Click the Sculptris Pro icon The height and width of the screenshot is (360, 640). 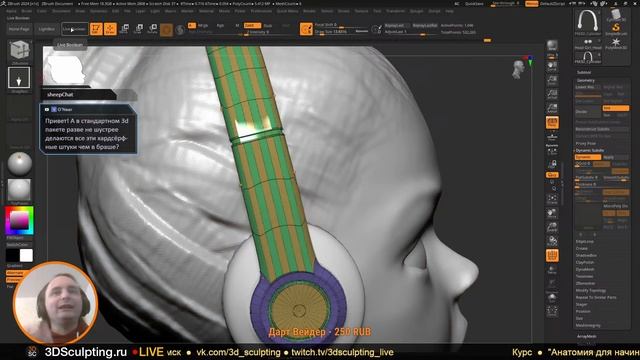180,29
